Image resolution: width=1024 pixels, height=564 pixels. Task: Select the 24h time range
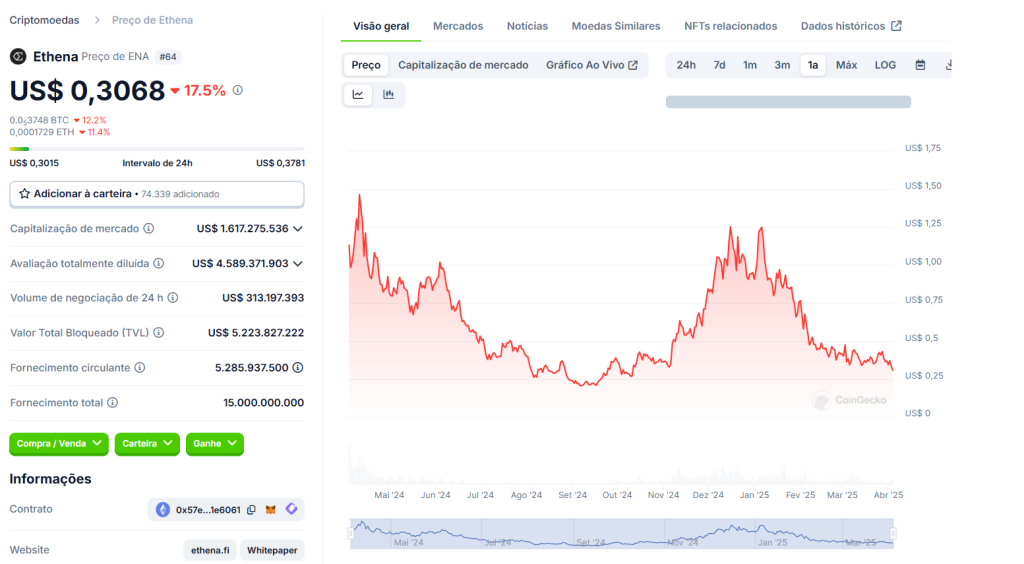pos(686,65)
